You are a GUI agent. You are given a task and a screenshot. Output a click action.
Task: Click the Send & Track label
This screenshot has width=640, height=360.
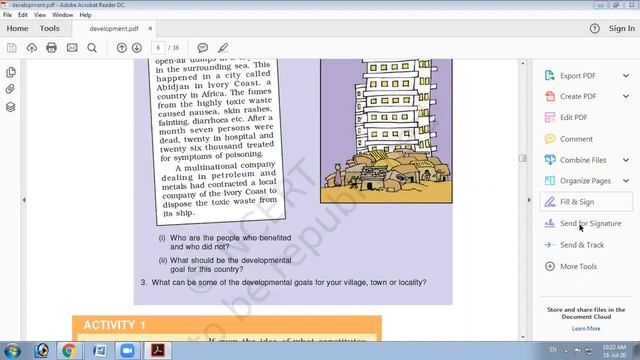(x=582, y=245)
